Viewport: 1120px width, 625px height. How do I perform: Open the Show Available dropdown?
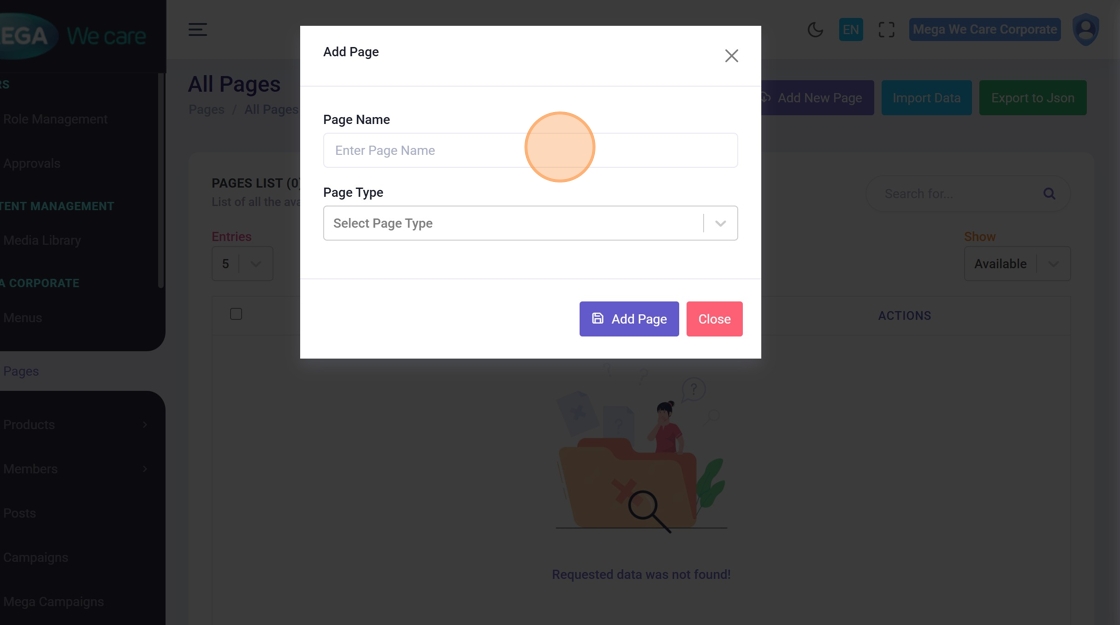(1016, 264)
